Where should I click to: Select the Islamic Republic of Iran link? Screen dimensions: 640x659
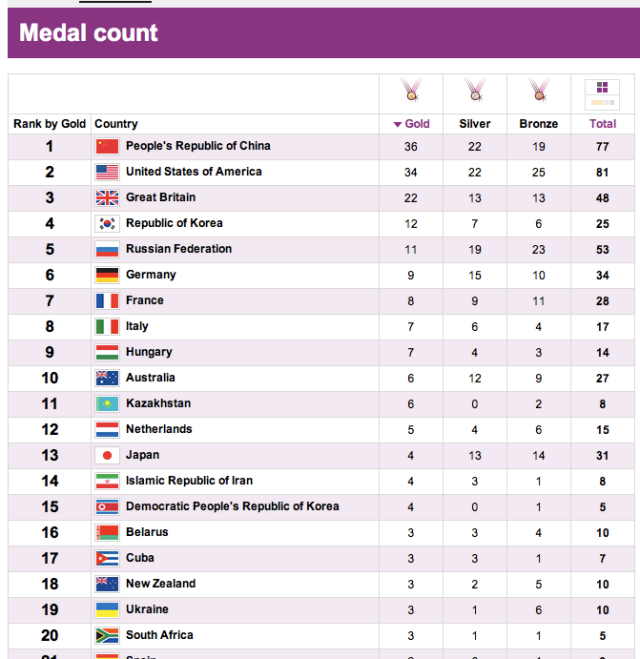click(x=189, y=481)
